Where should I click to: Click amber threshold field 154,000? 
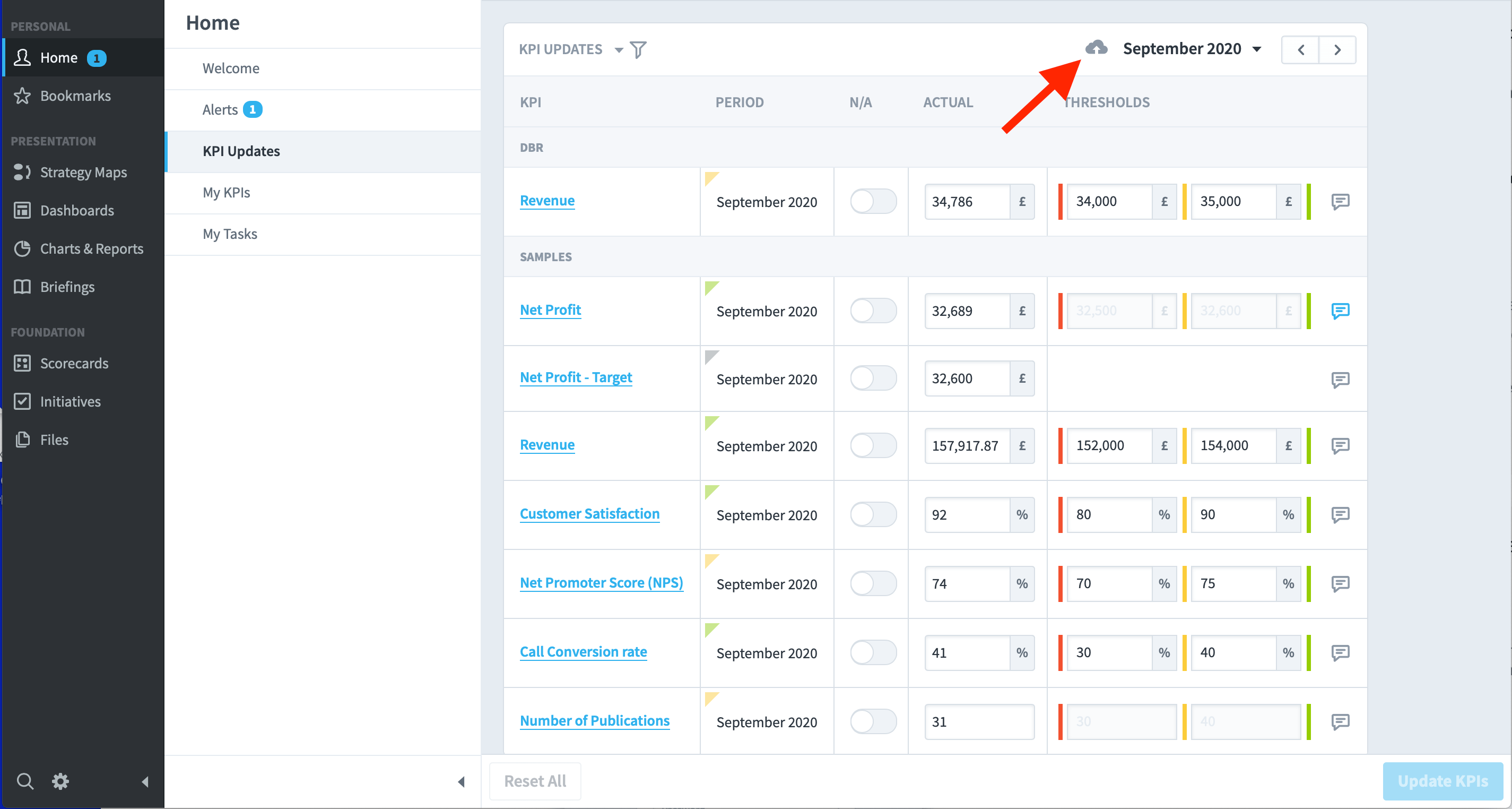click(x=1233, y=445)
